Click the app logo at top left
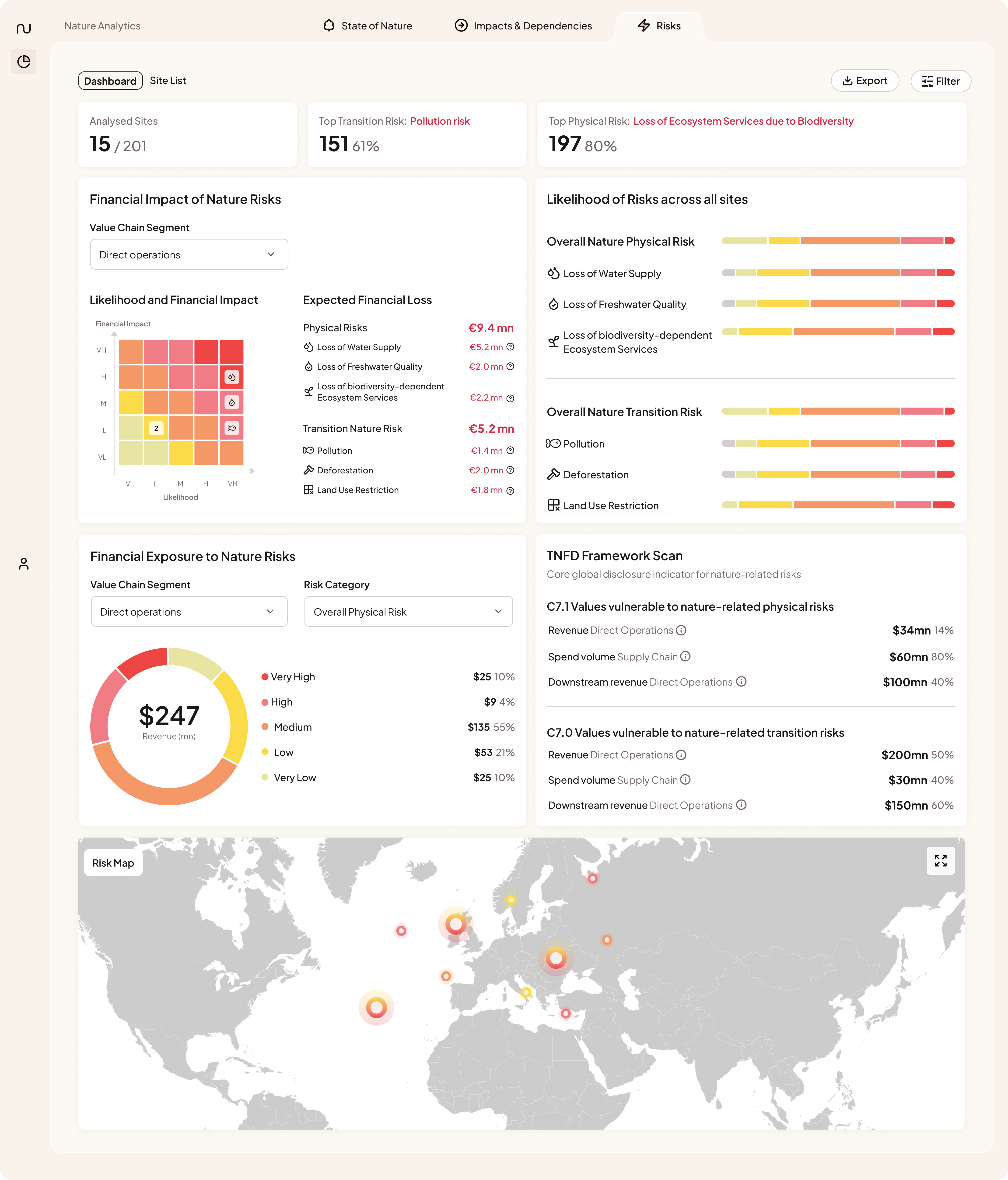 [23, 28]
